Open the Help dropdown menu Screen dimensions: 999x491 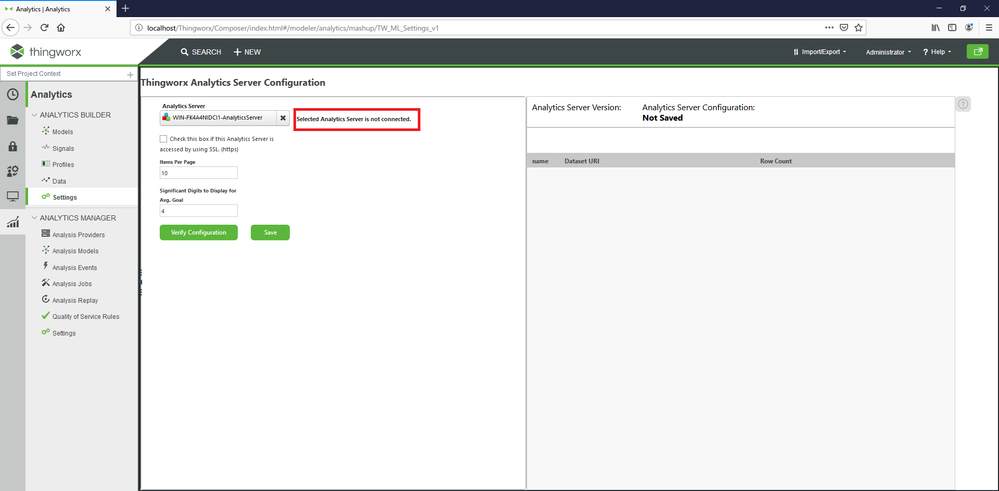(937, 52)
